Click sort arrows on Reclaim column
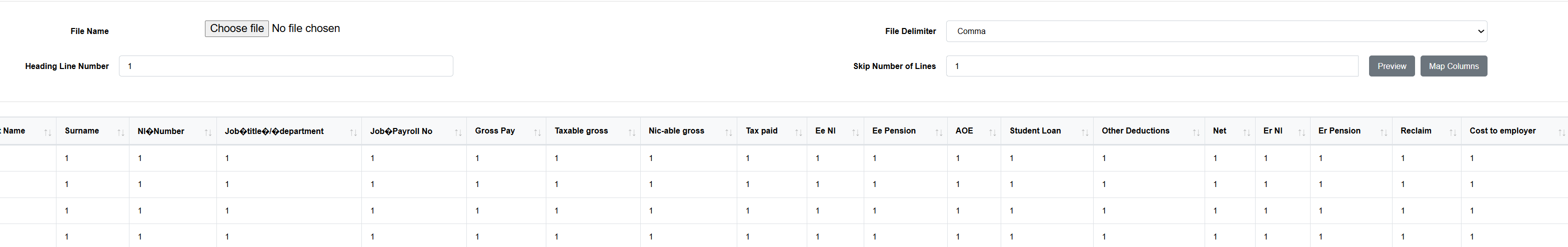 click(x=1453, y=132)
